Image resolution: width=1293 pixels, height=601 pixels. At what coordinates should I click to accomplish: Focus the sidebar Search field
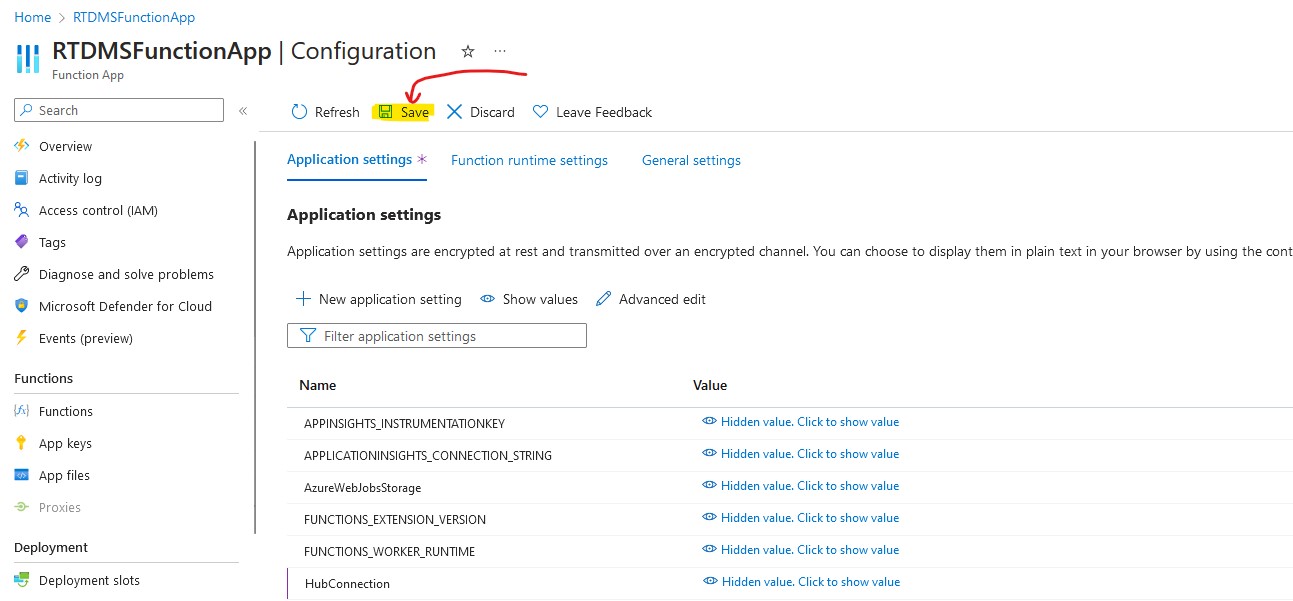coord(119,110)
